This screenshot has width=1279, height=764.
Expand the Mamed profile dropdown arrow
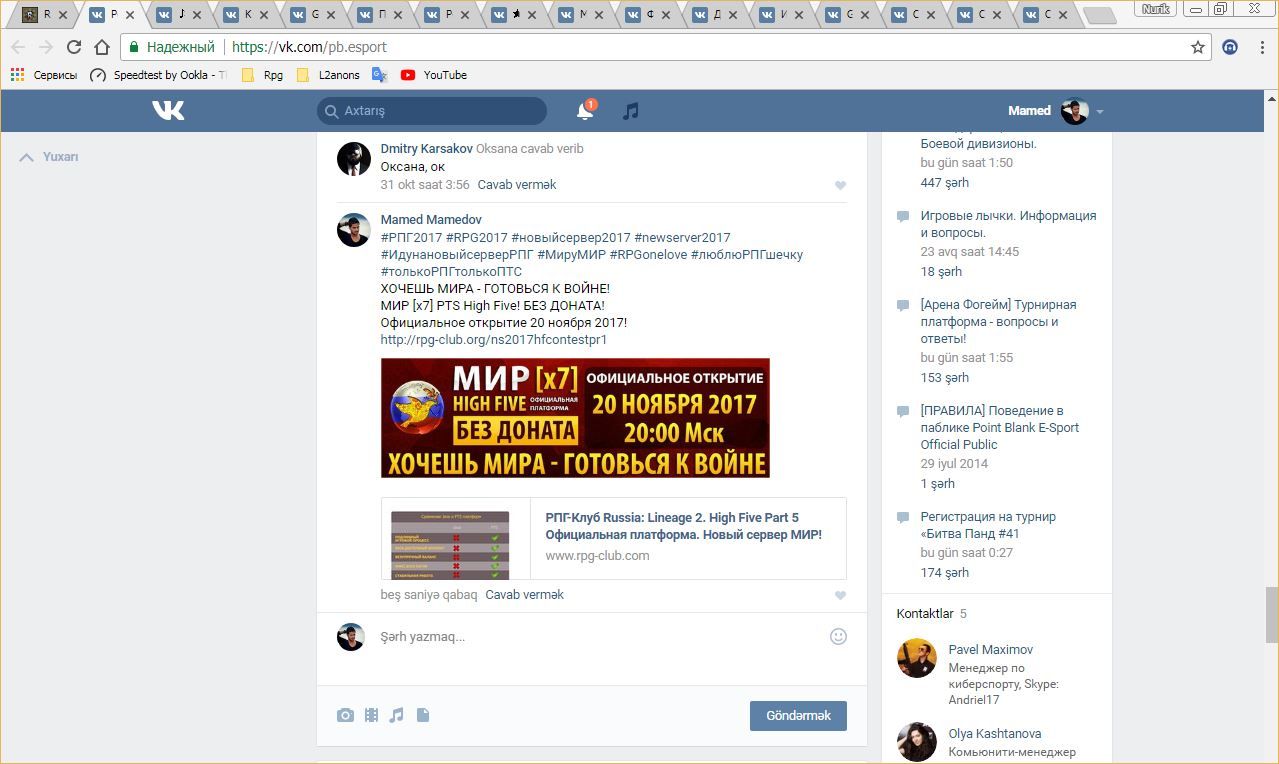1099,112
